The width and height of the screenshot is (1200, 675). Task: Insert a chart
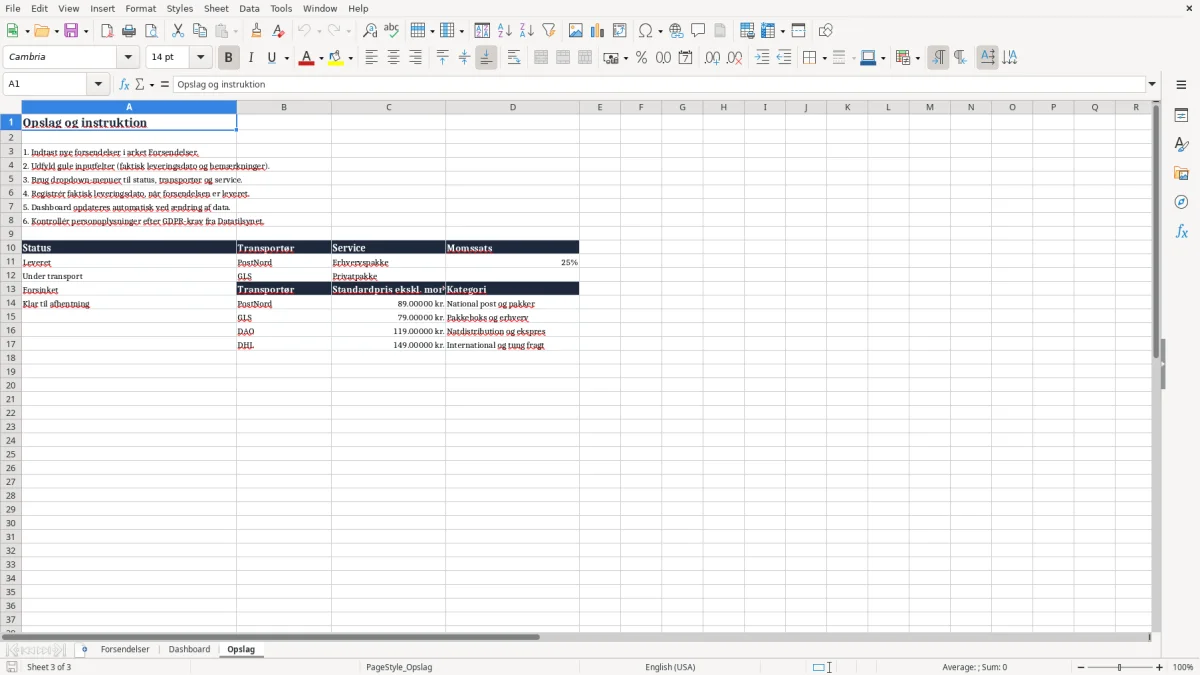pyautogui.click(x=598, y=31)
